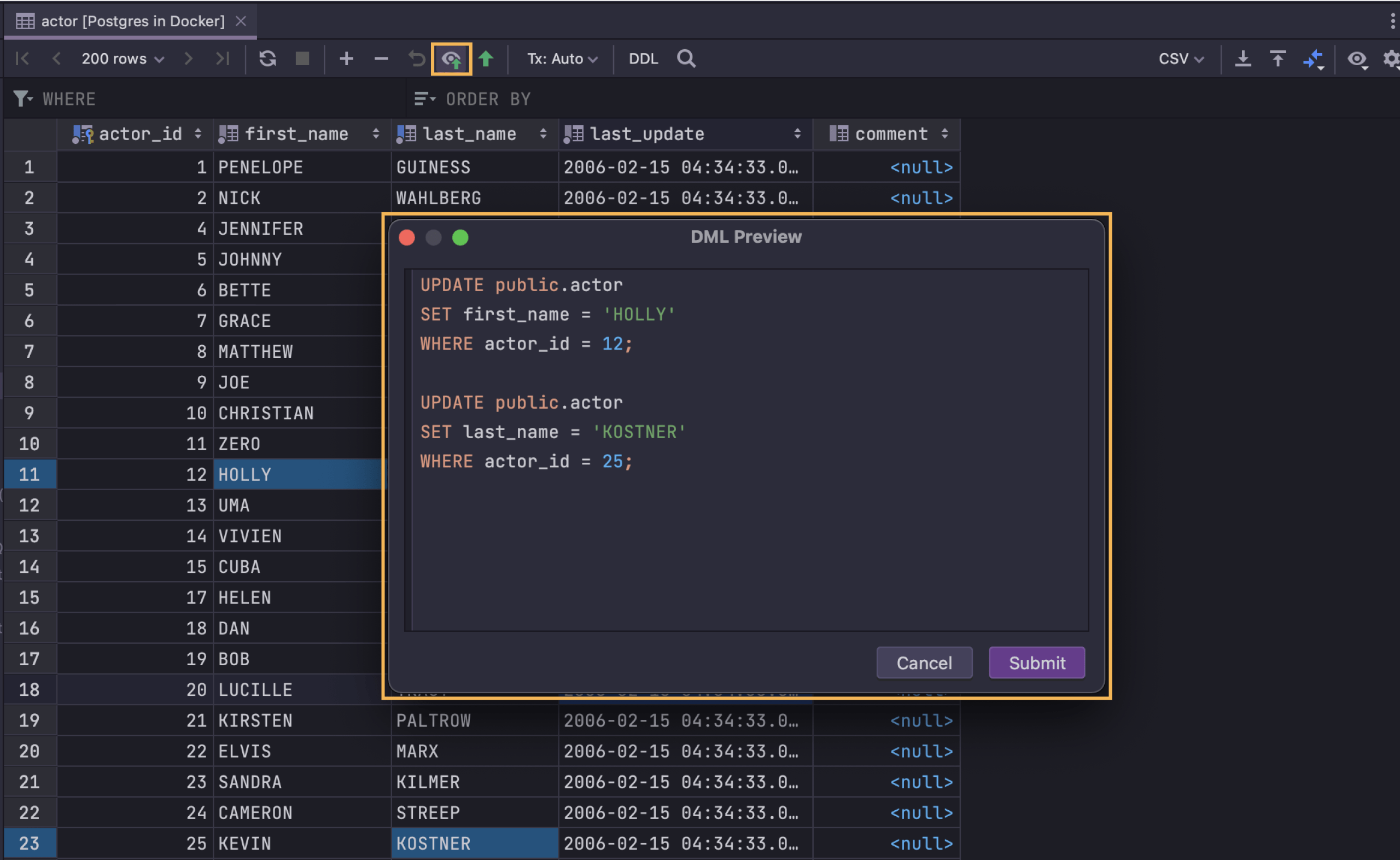Click the Delete Row minus icon

click(381, 59)
